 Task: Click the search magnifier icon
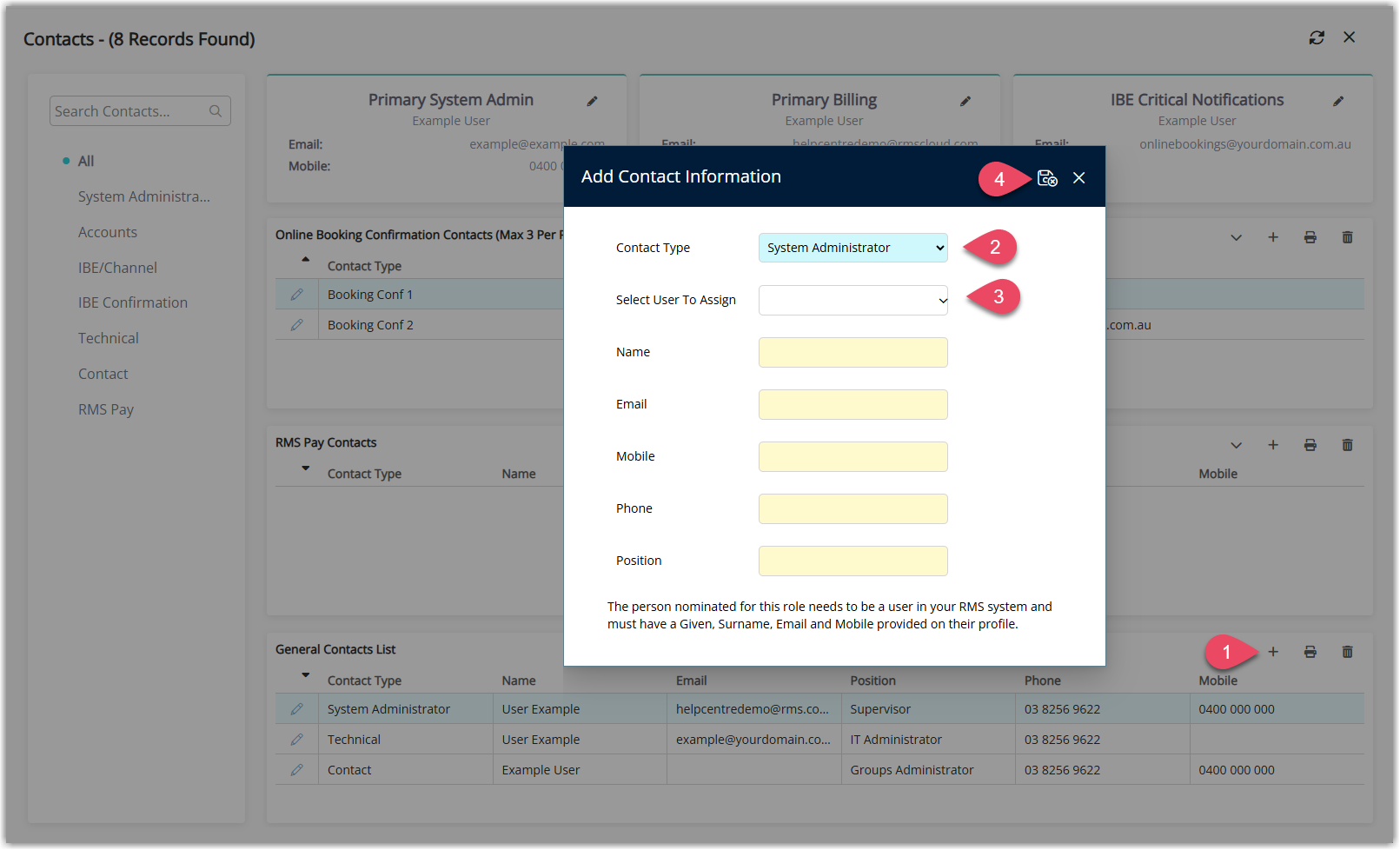(216, 111)
